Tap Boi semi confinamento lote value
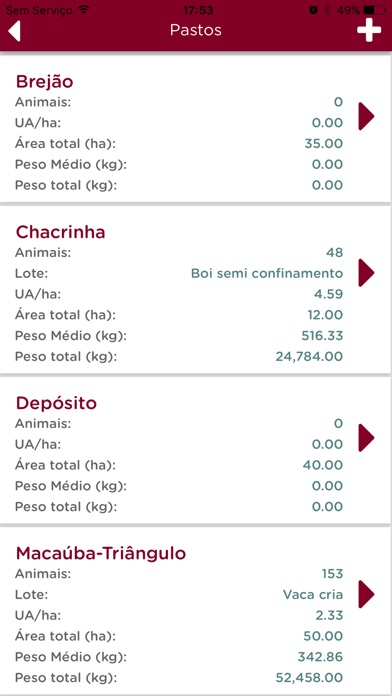This screenshot has width=392, height=696. pos(267,273)
